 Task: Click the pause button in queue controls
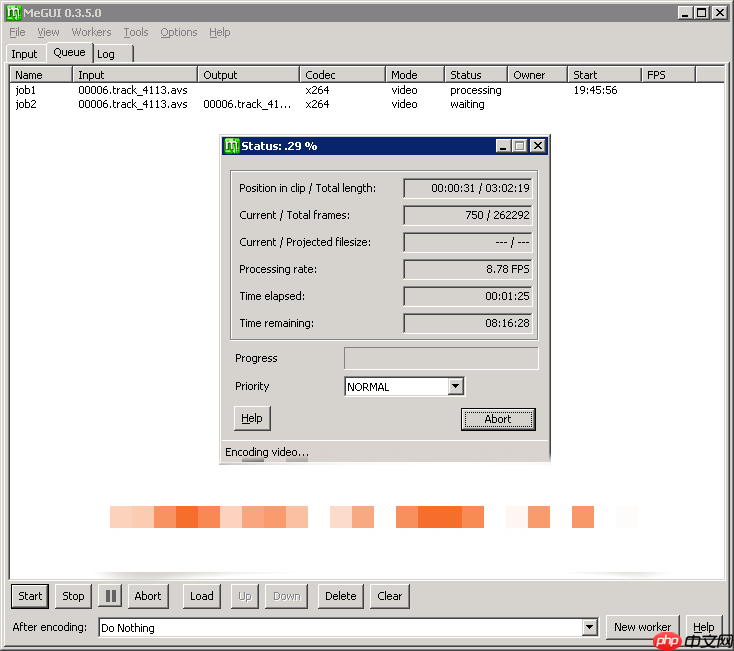[x=110, y=596]
